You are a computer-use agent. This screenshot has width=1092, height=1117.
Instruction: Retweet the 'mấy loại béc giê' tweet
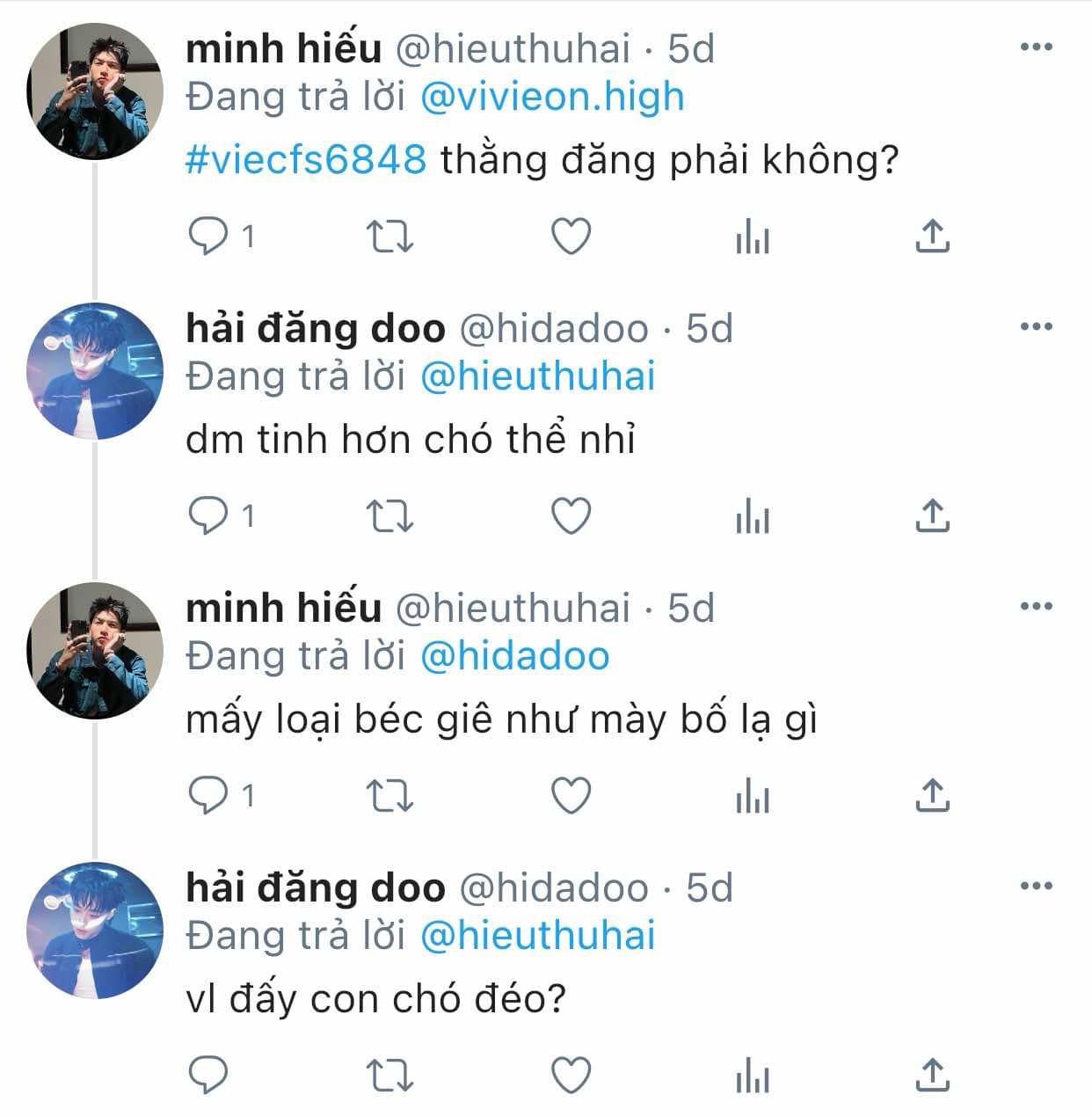[389, 795]
